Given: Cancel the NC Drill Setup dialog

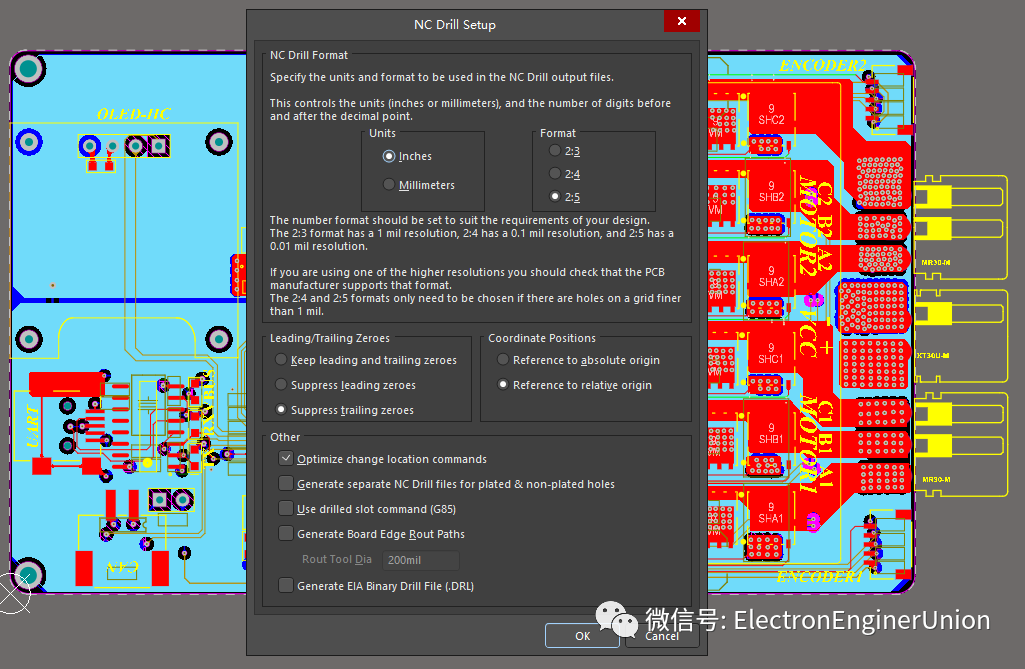Looking at the screenshot, I should click(662, 635).
